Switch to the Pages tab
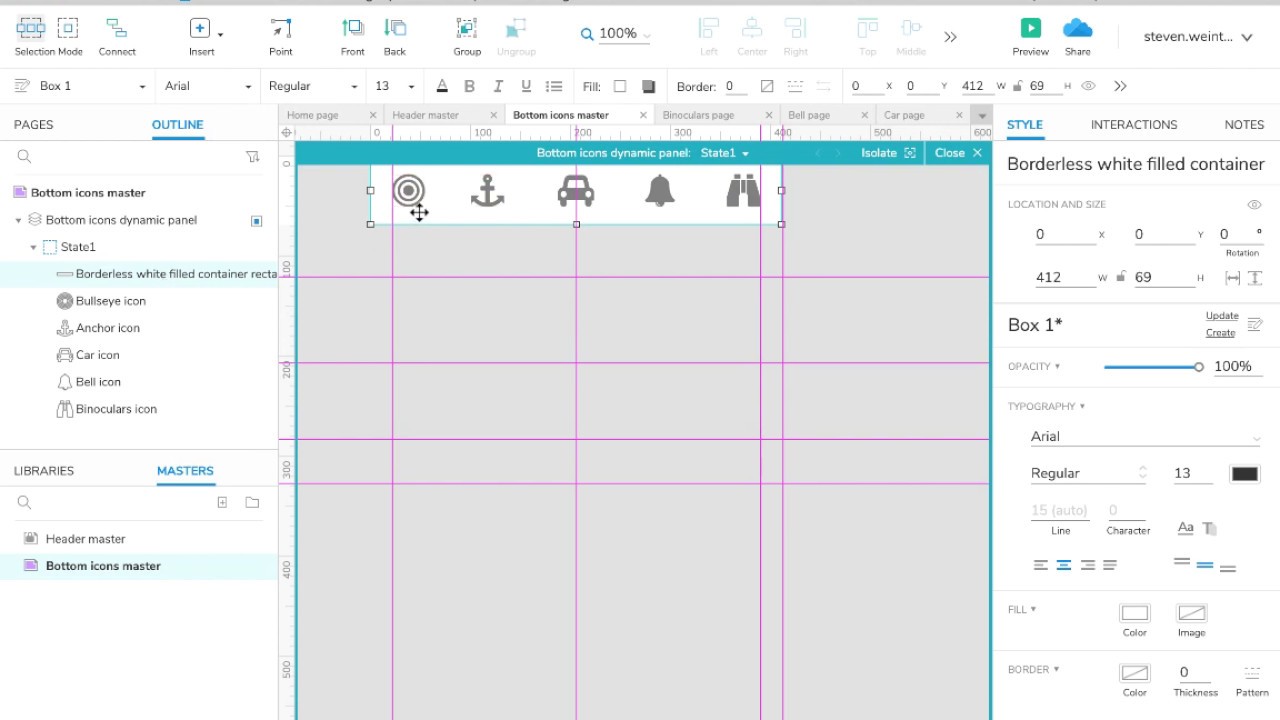Screen dimensions: 1280x720 click(34, 125)
